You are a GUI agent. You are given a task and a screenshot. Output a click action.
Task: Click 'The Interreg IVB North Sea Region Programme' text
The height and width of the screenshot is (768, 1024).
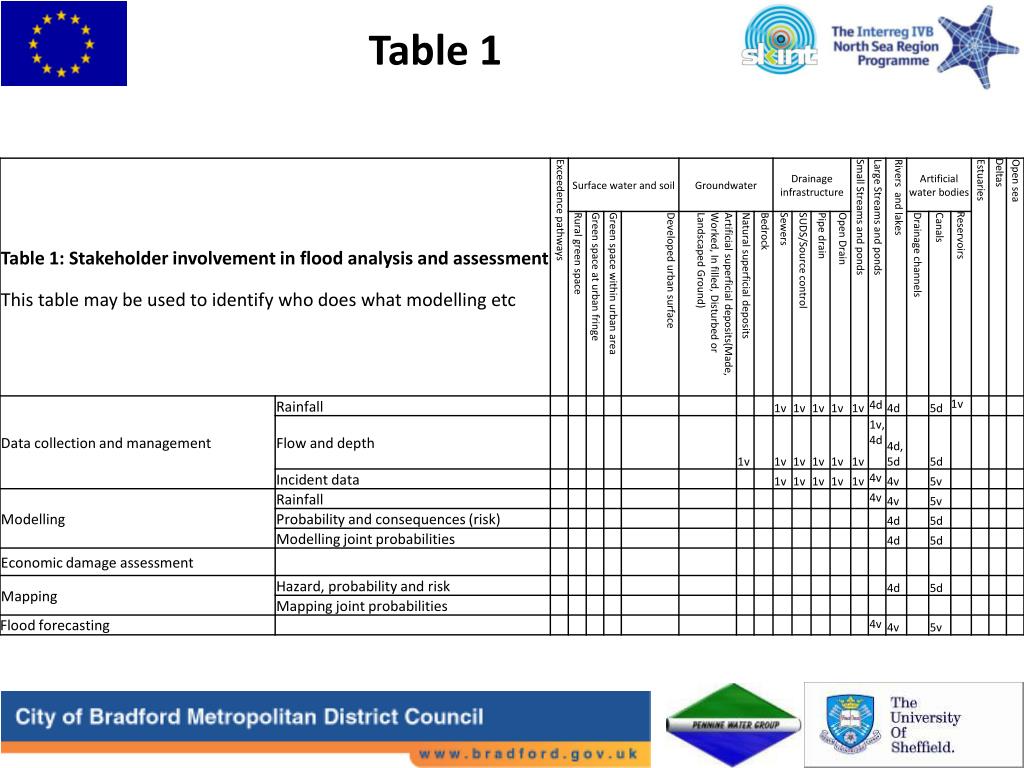coord(885,46)
